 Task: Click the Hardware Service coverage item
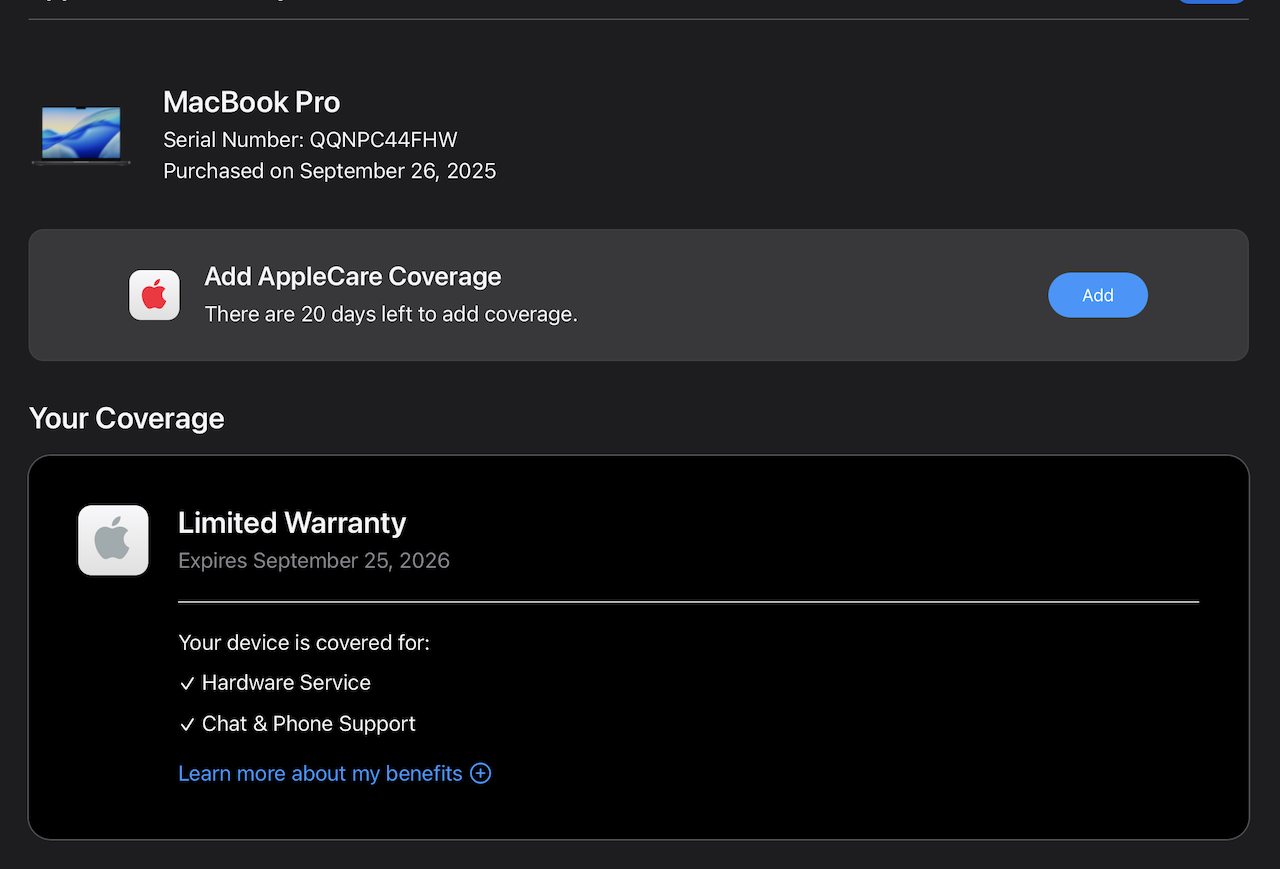[286, 683]
